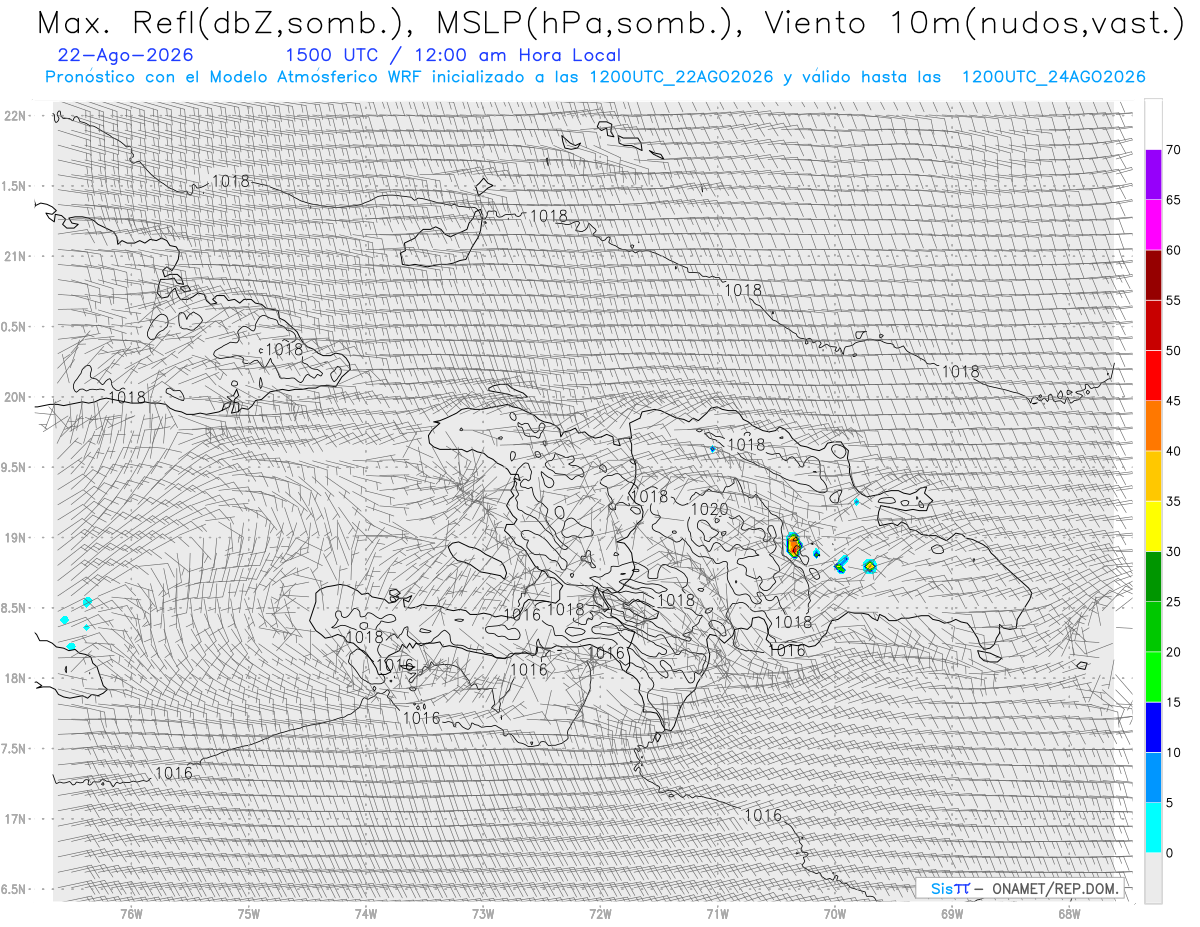This screenshot has width=1200, height=927.
Task: Click the colorbar value '50'
Action: coord(1173,351)
